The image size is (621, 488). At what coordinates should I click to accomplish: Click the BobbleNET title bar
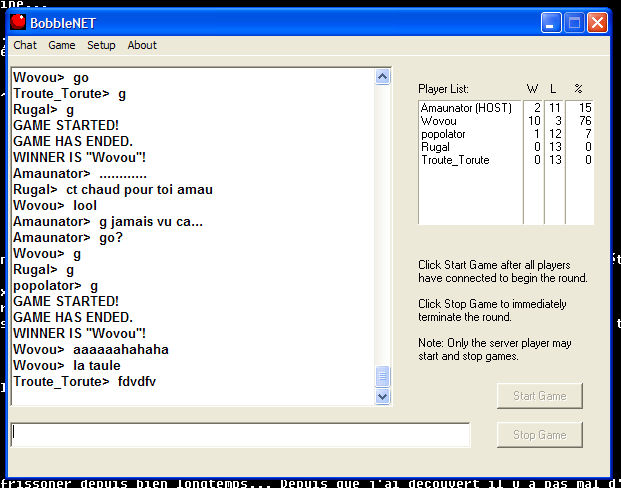tap(300, 22)
